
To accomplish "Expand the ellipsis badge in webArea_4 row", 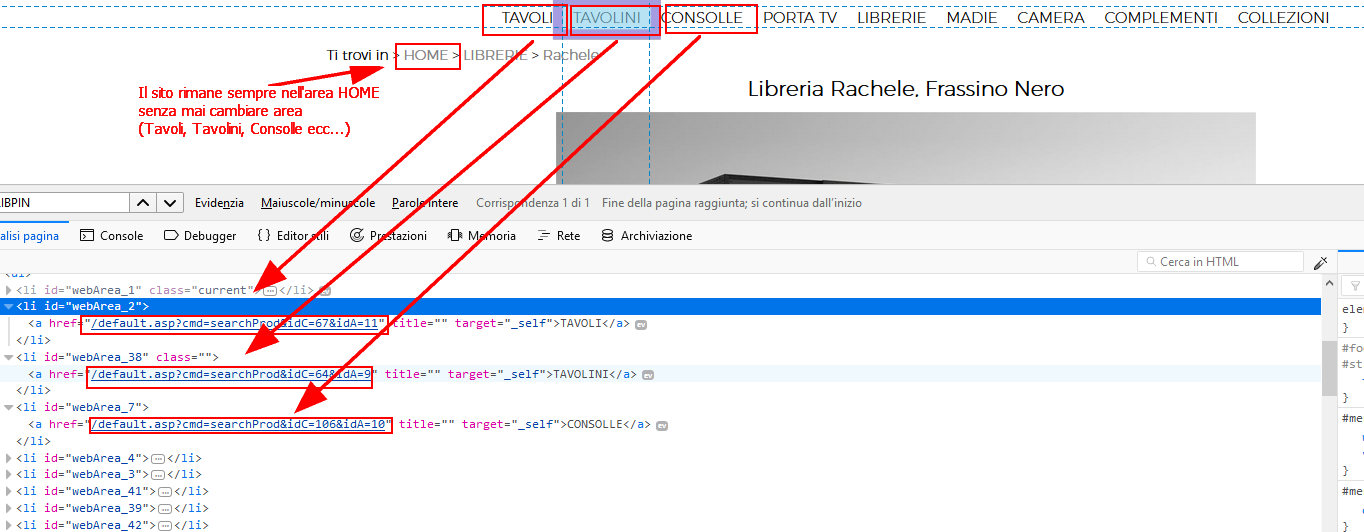I will pos(157,459).
